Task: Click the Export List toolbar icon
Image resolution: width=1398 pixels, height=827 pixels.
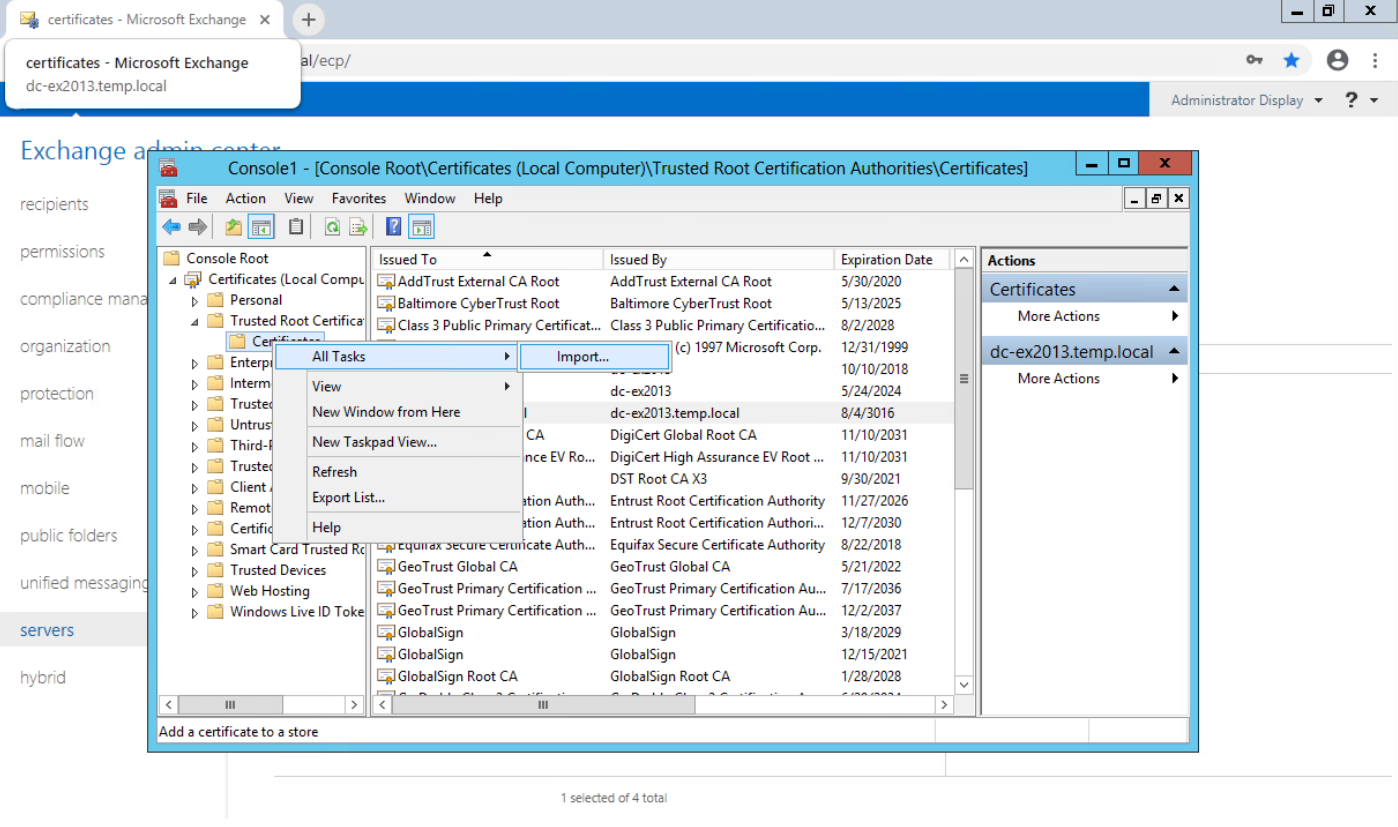Action: pyautogui.click(x=358, y=227)
